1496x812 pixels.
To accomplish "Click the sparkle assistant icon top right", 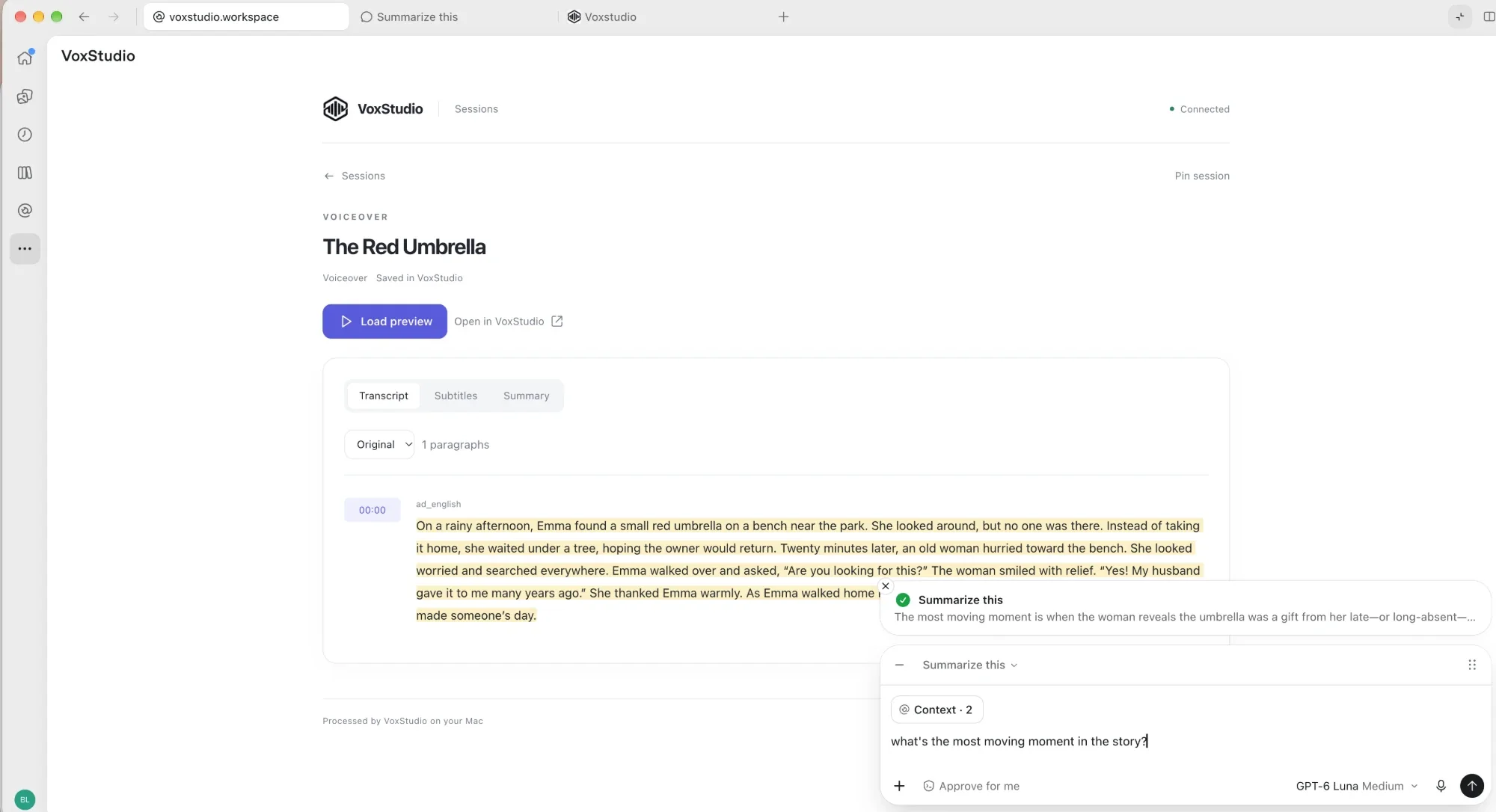I will point(1459,16).
